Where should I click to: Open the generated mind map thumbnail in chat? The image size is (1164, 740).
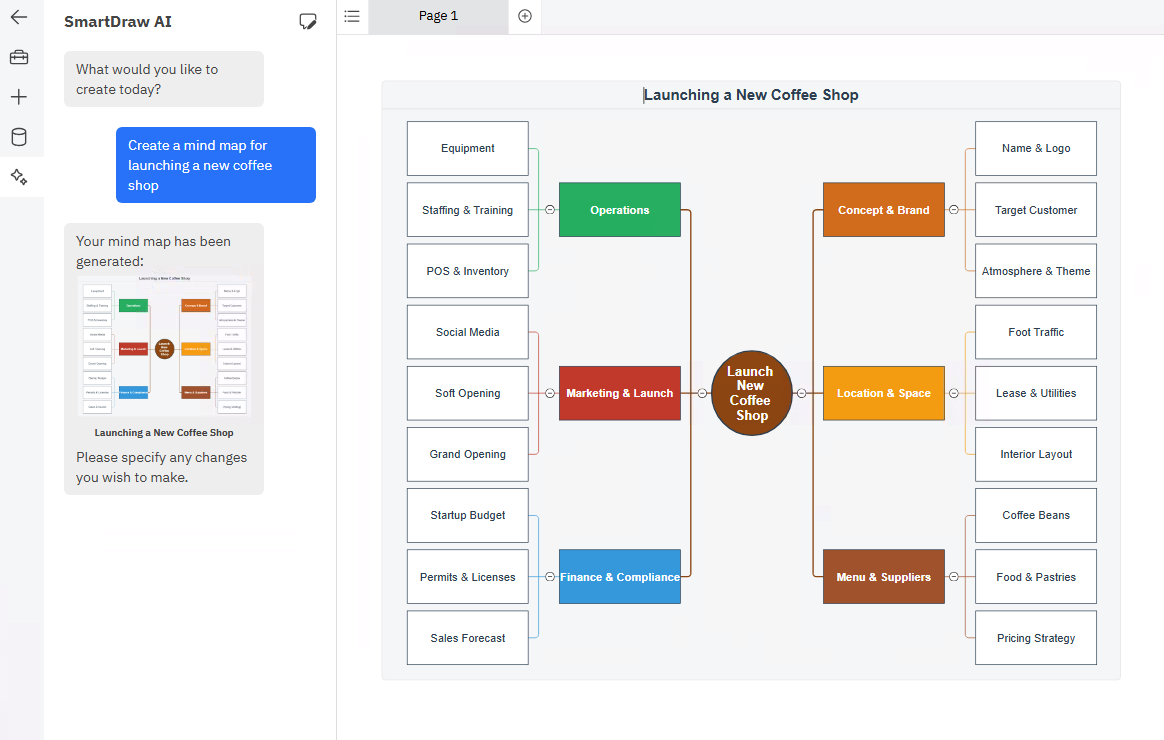pyautogui.click(x=164, y=346)
